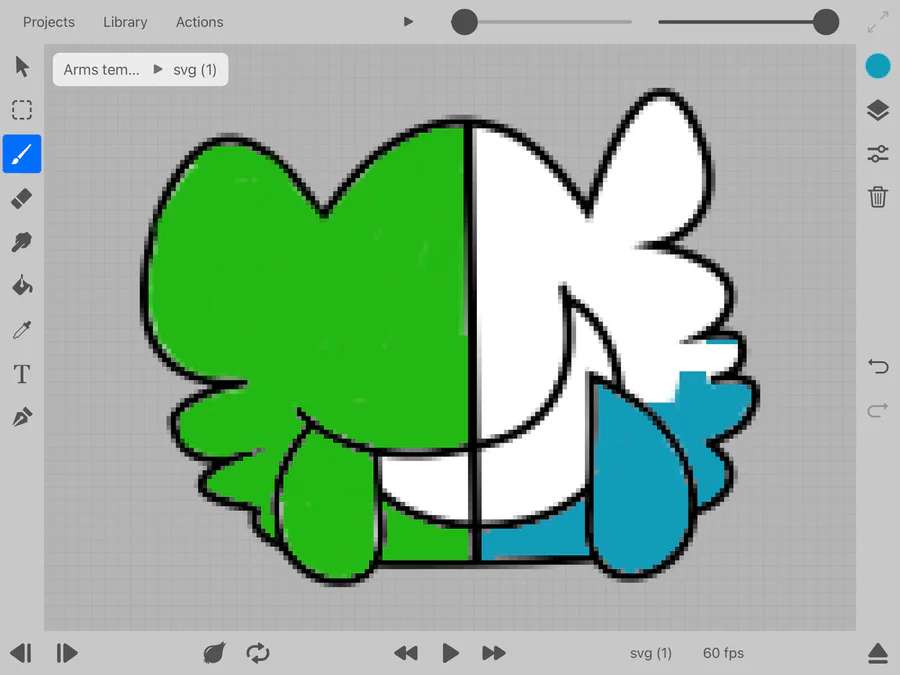Step to the previous frame
Image resolution: width=900 pixels, height=675 pixels.
coord(21,653)
